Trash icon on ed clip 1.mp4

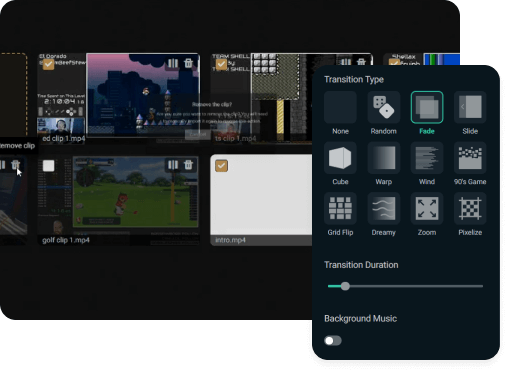(188, 63)
